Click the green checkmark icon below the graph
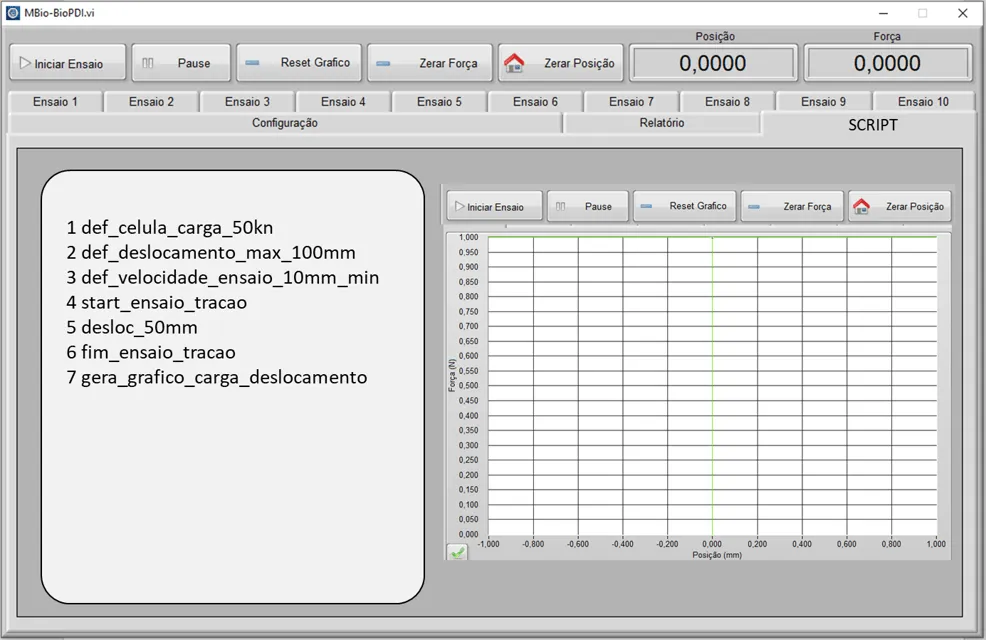This screenshot has height=640, width=986. [x=457, y=553]
